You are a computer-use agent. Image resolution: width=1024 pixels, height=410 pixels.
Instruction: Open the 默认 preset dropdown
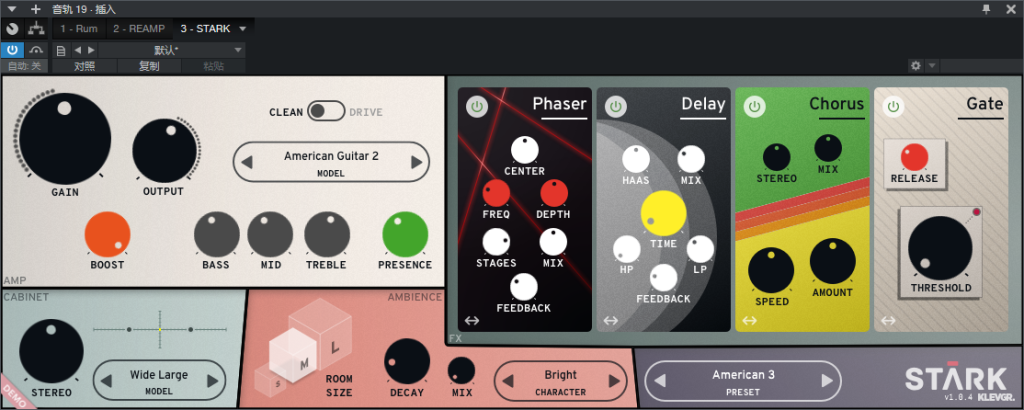click(171, 50)
